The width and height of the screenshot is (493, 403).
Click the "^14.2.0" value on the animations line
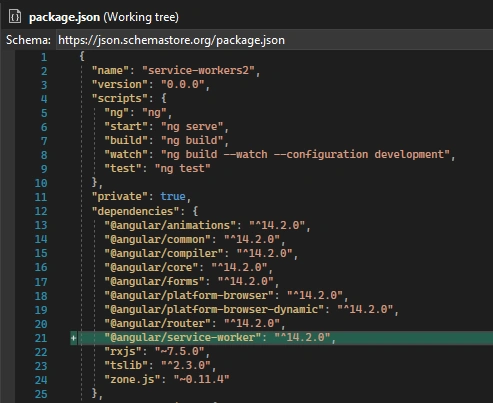click(277, 225)
